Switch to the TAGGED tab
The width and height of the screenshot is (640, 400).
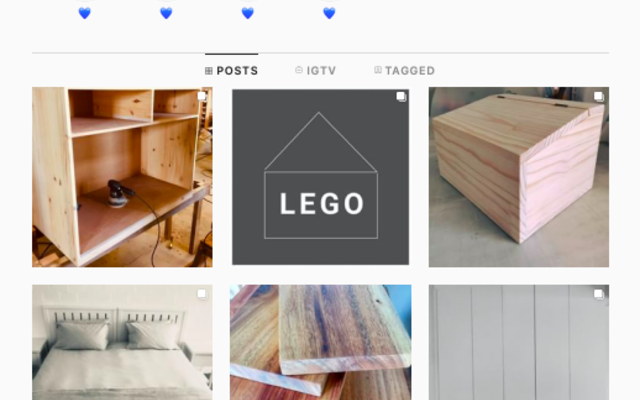[x=404, y=71]
